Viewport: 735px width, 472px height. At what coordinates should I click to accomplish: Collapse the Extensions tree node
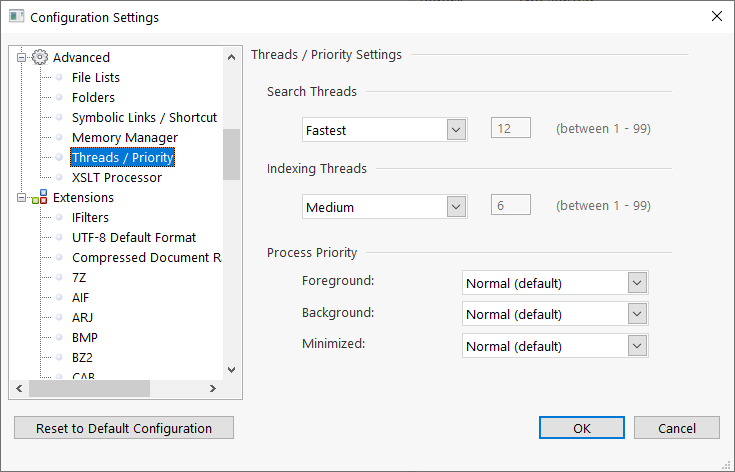click(x=21, y=198)
